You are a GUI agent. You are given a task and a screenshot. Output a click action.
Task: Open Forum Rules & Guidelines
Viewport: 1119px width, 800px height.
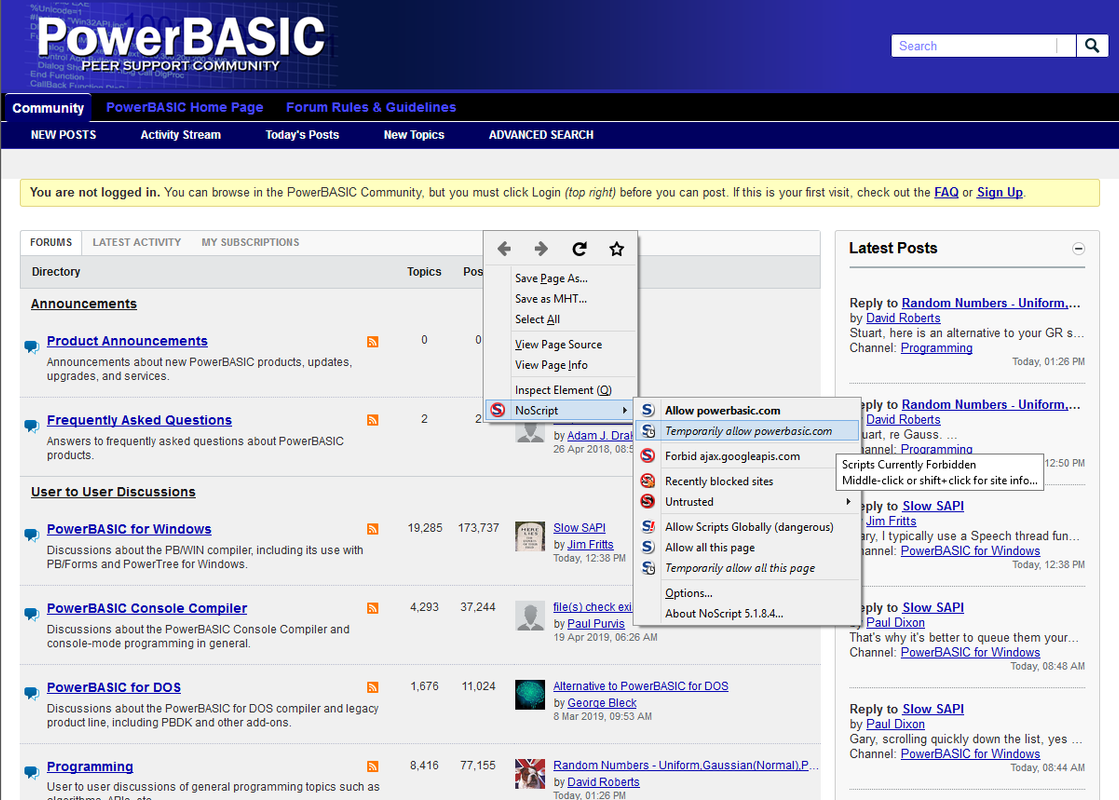tap(371, 107)
